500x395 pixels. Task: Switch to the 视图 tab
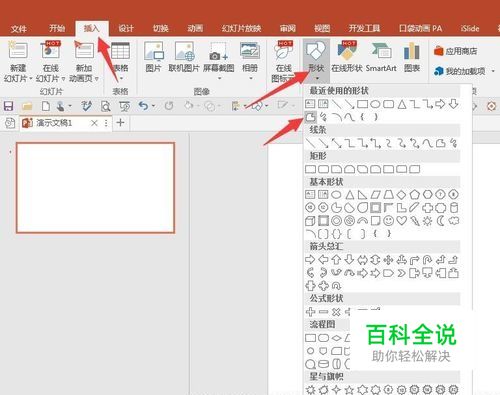322,28
